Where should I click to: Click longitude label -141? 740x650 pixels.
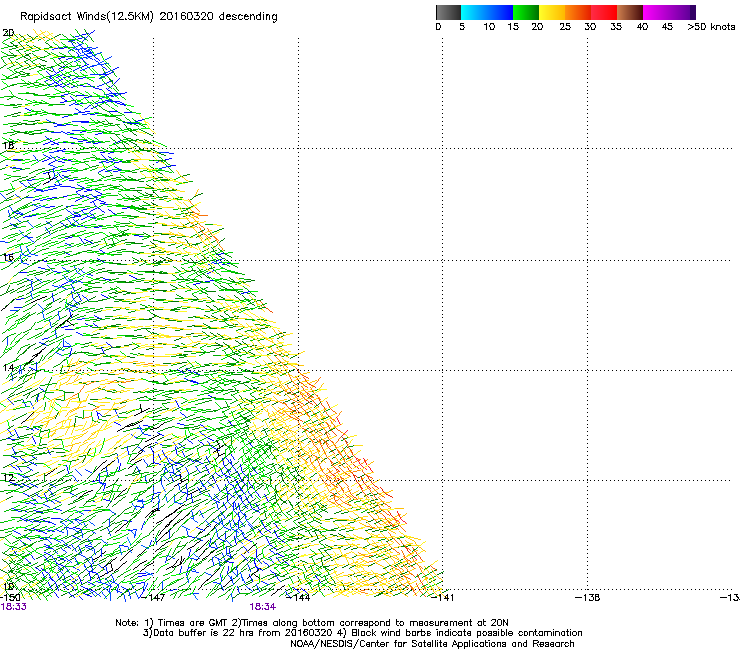tap(443, 598)
